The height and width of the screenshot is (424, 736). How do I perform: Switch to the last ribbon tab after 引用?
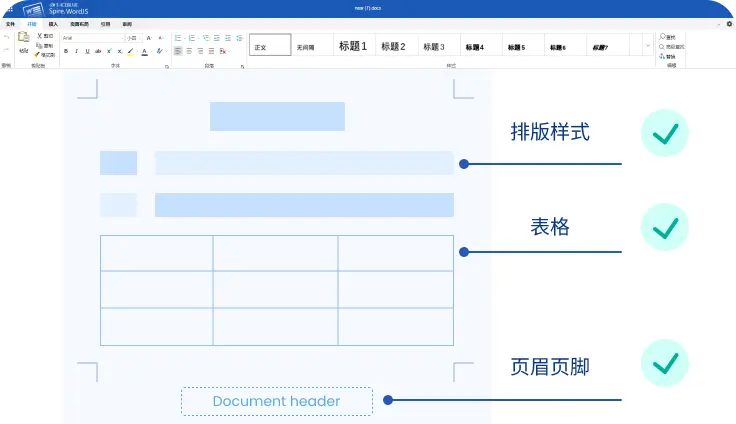point(127,24)
